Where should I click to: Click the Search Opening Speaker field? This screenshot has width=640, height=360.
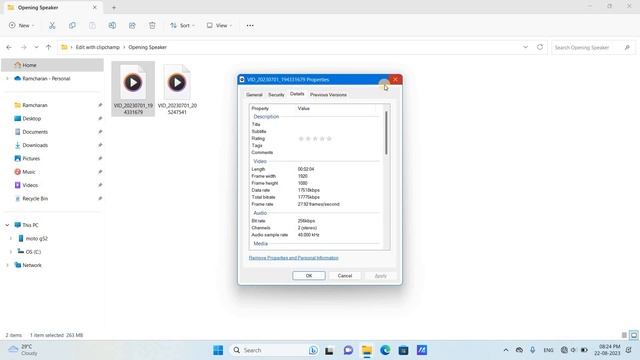(x=592, y=47)
